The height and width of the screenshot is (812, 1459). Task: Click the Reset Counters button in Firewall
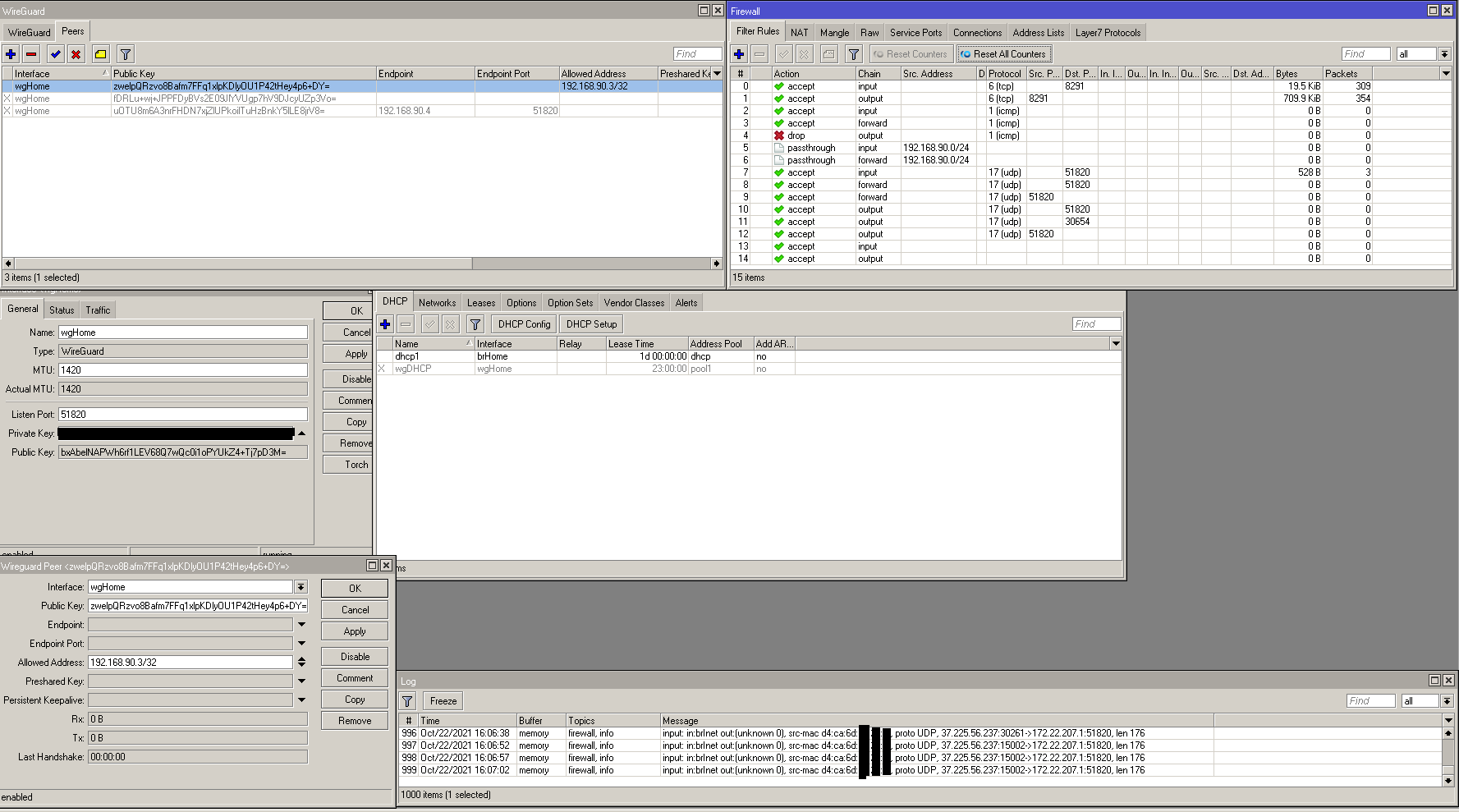click(911, 54)
